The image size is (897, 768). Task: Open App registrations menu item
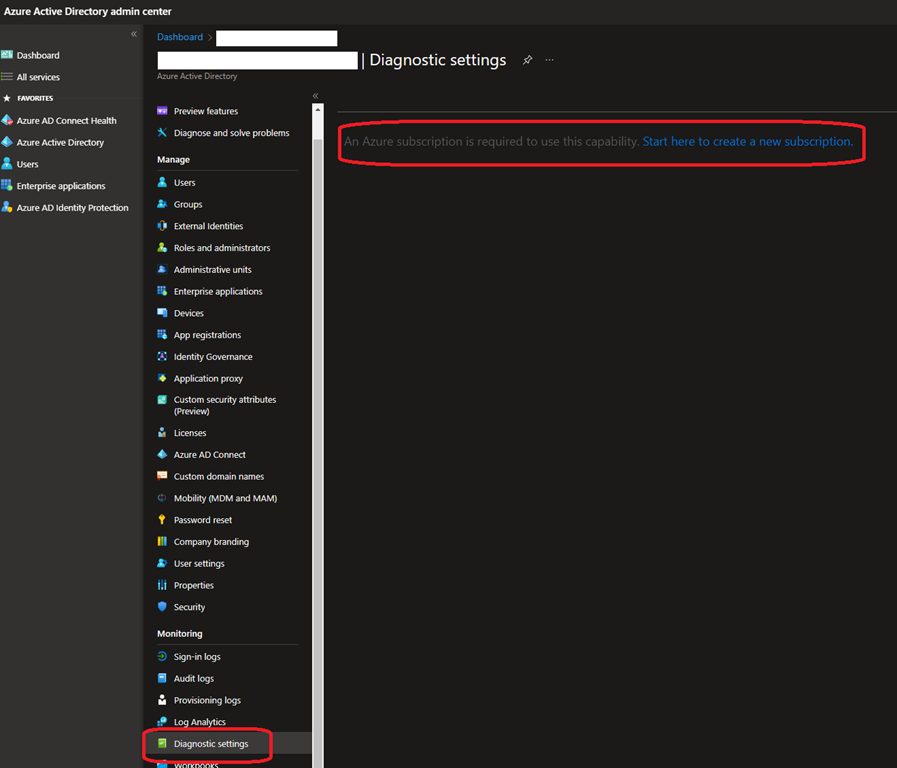pyautogui.click(x=207, y=335)
